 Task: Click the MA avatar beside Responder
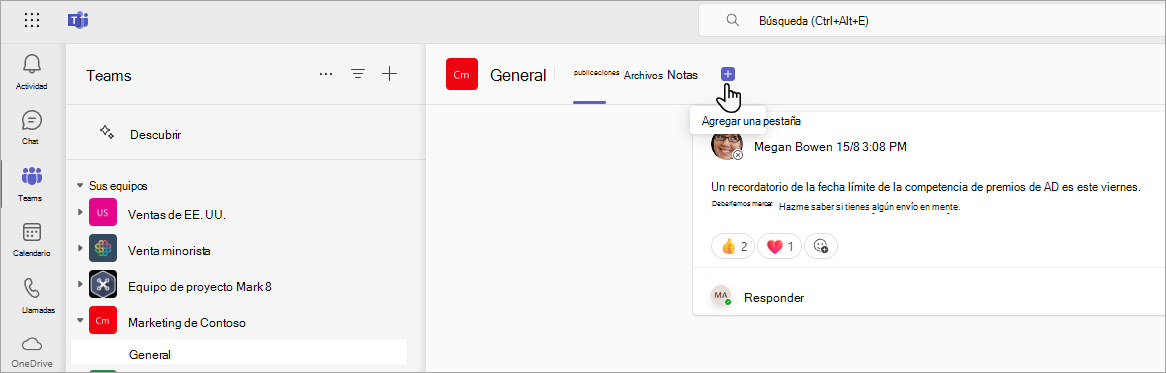721,296
